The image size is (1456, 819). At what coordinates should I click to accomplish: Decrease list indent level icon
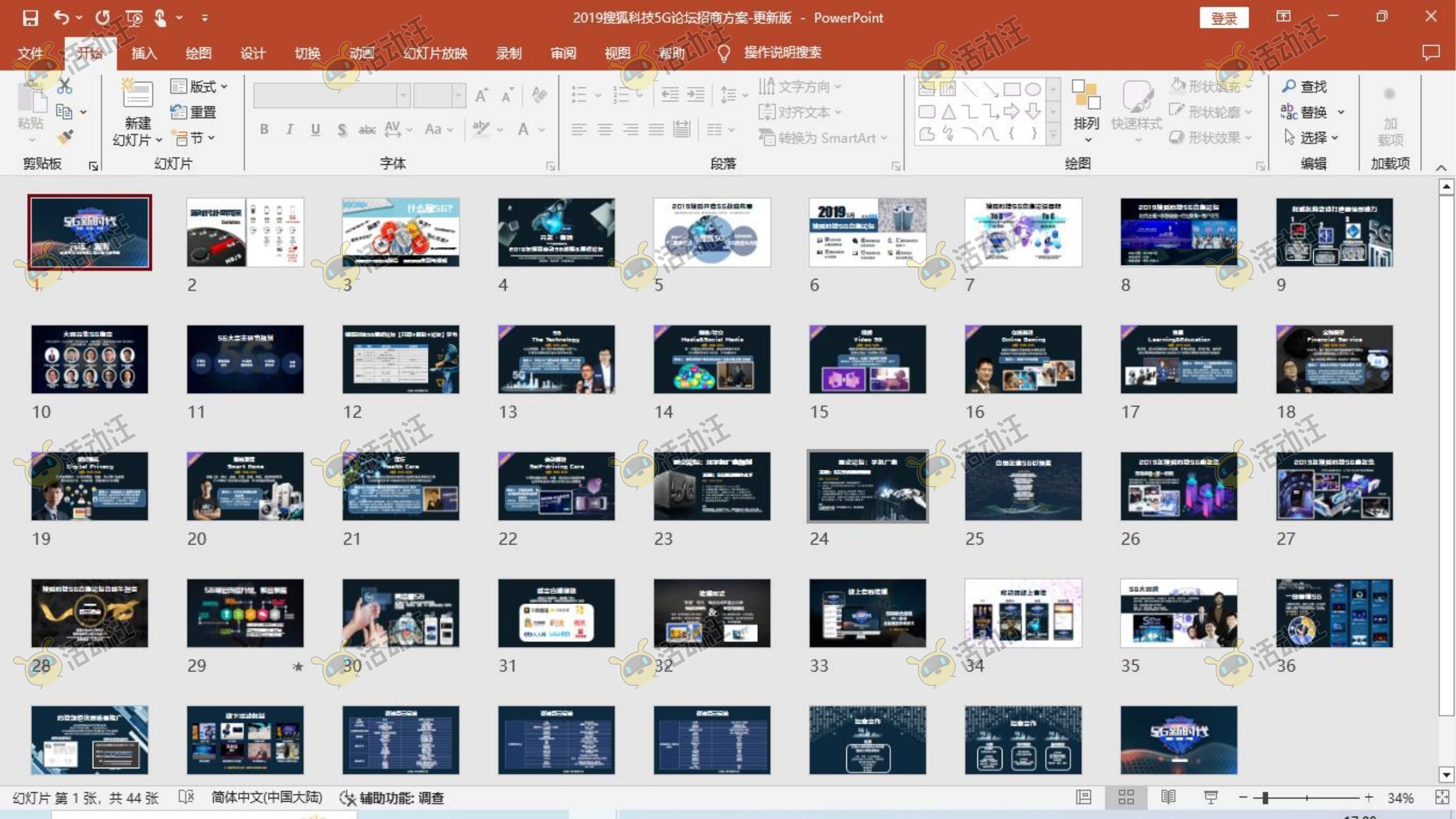670,95
